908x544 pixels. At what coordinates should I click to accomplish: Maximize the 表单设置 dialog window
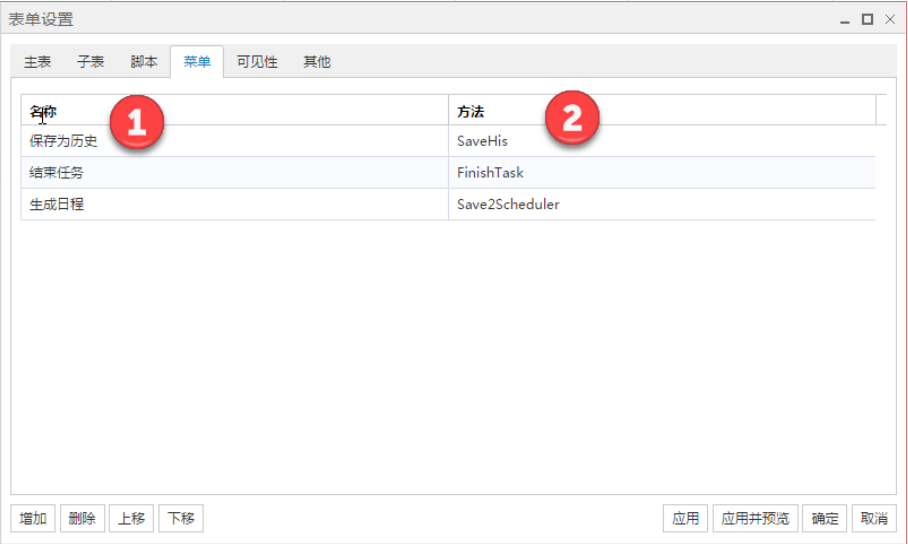point(867,19)
